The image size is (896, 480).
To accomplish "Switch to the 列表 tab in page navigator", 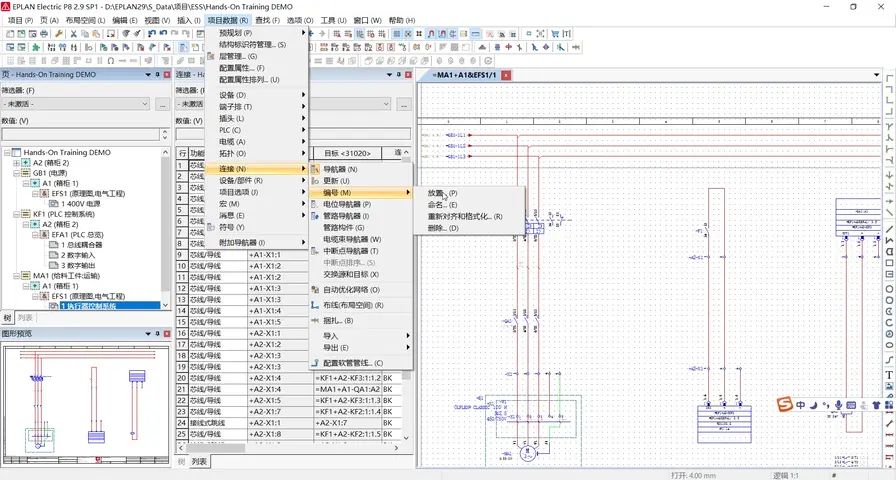I will 25,318.
